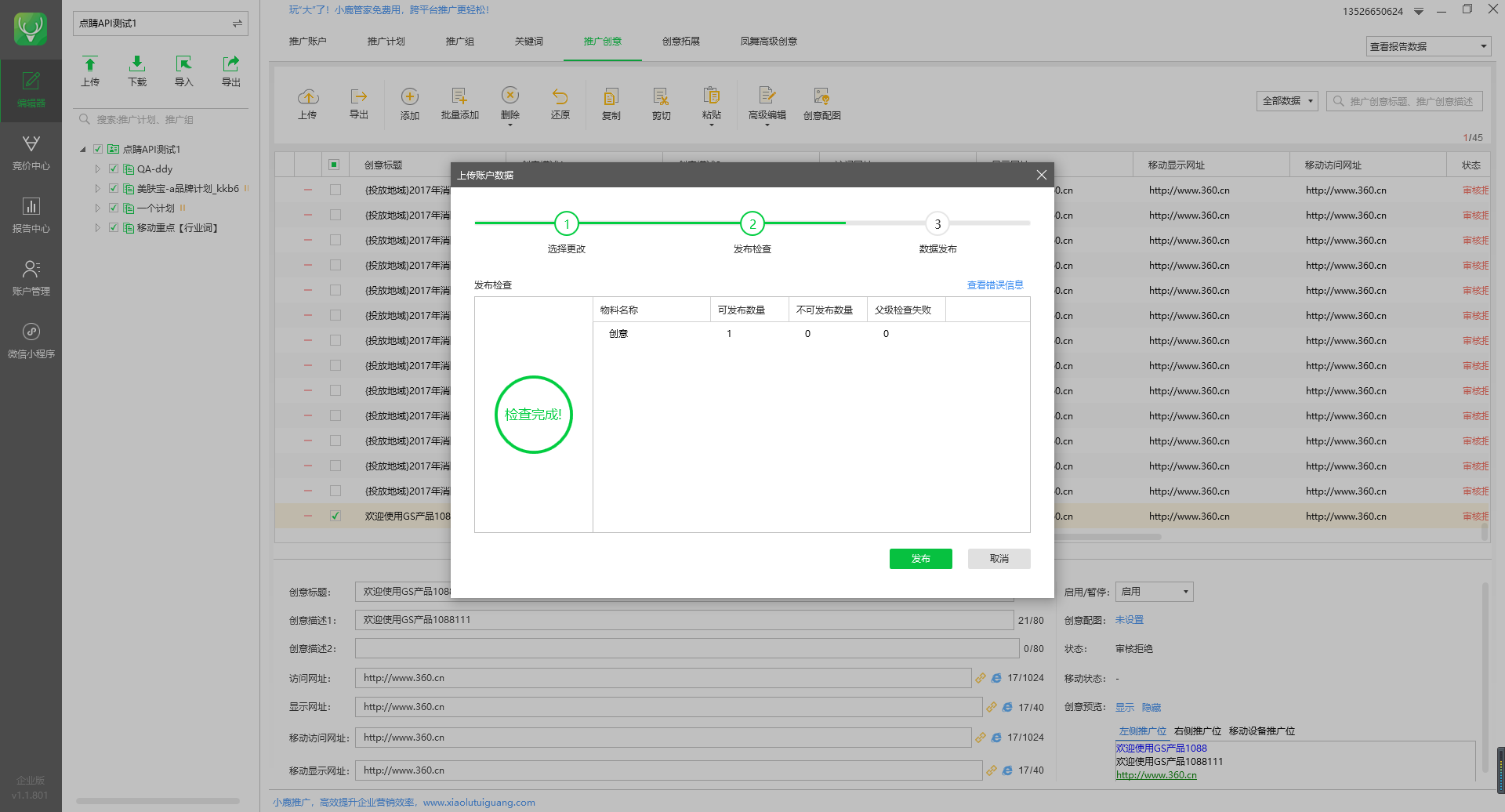
Task: Expand the QA-ddy plan node
Action: tap(97, 169)
